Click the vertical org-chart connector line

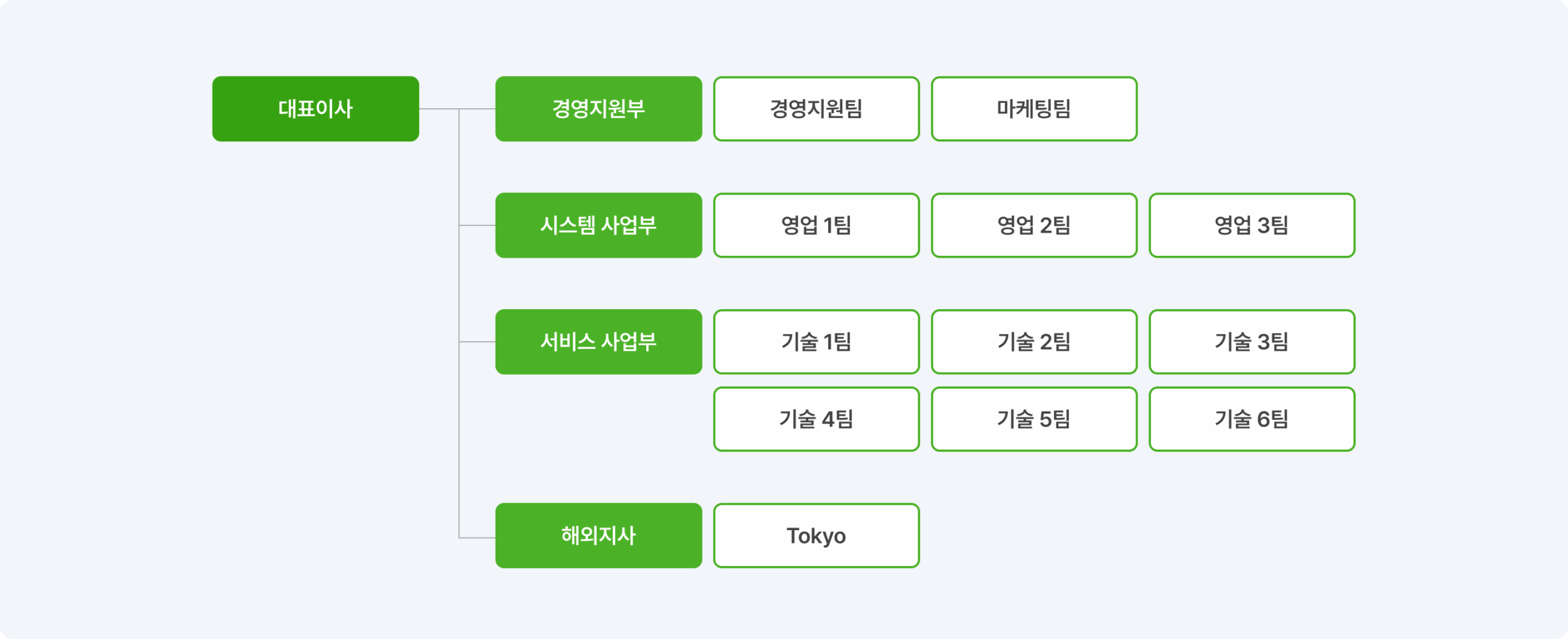click(x=459, y=282)
